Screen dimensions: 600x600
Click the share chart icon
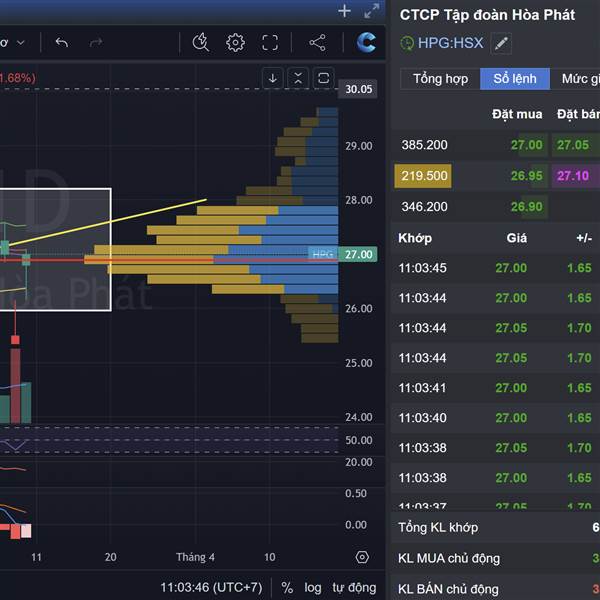pyautogui.click(x=317, y=42)
